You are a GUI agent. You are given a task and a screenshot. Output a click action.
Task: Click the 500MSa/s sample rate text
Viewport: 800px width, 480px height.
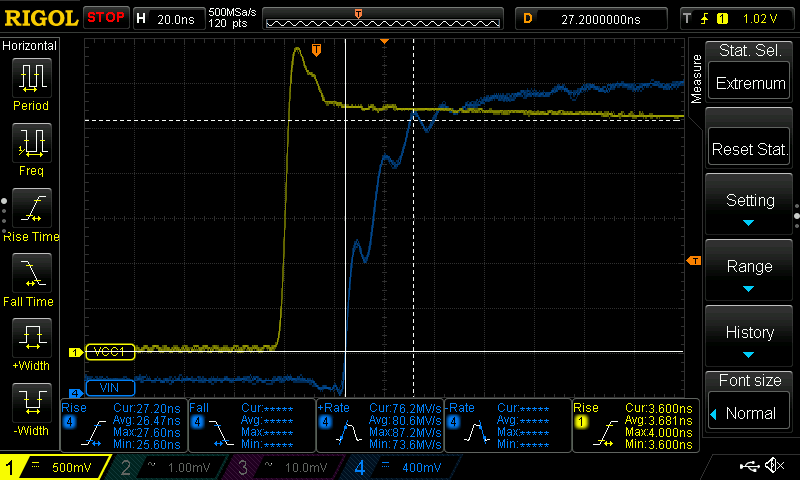click(232, 13)
